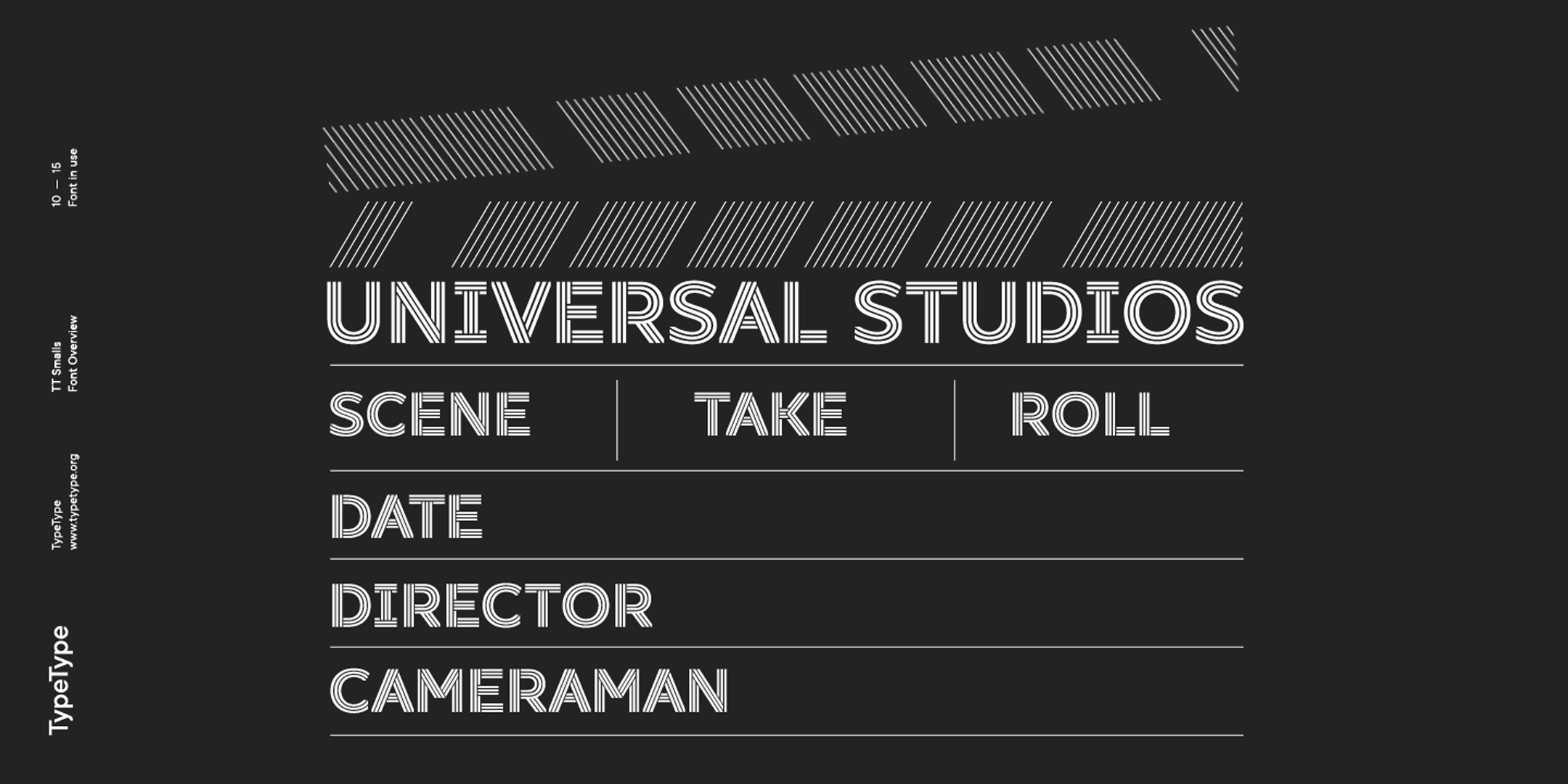Click the divider line between SCENE and TAKE
The width and height of the screenshot is (1568, 784).
617,420
